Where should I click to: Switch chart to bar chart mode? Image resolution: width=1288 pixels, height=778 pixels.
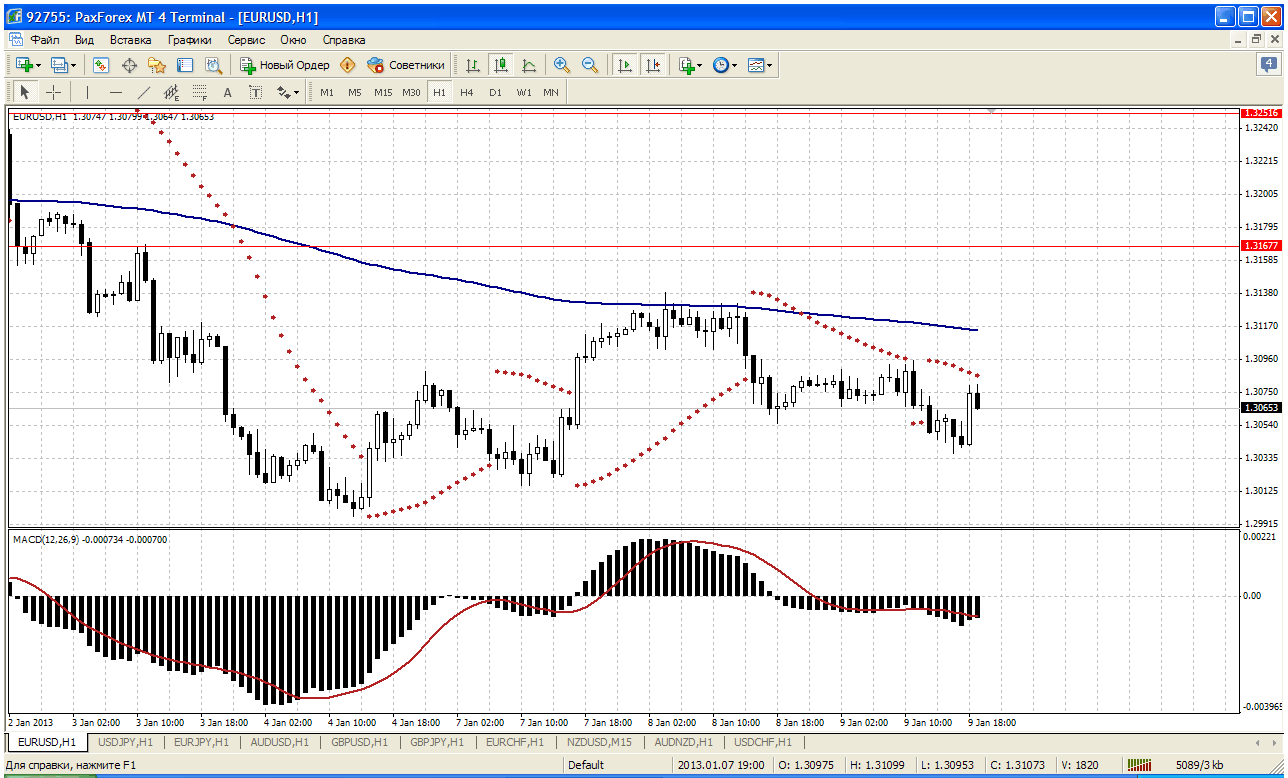click(x=473, y=65)
